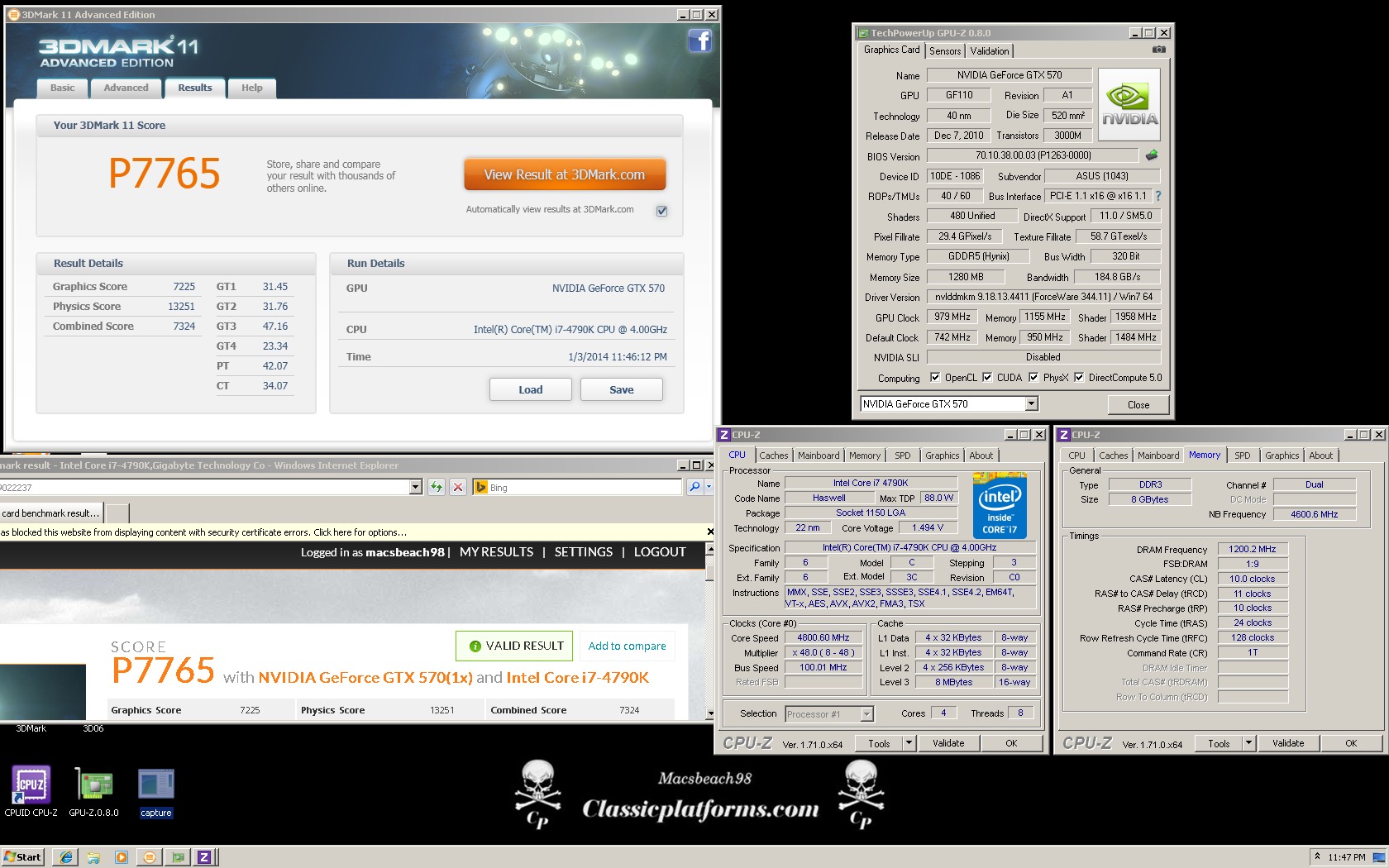Switch to the Basic tab in 3DMark

(x=62, y=88)
